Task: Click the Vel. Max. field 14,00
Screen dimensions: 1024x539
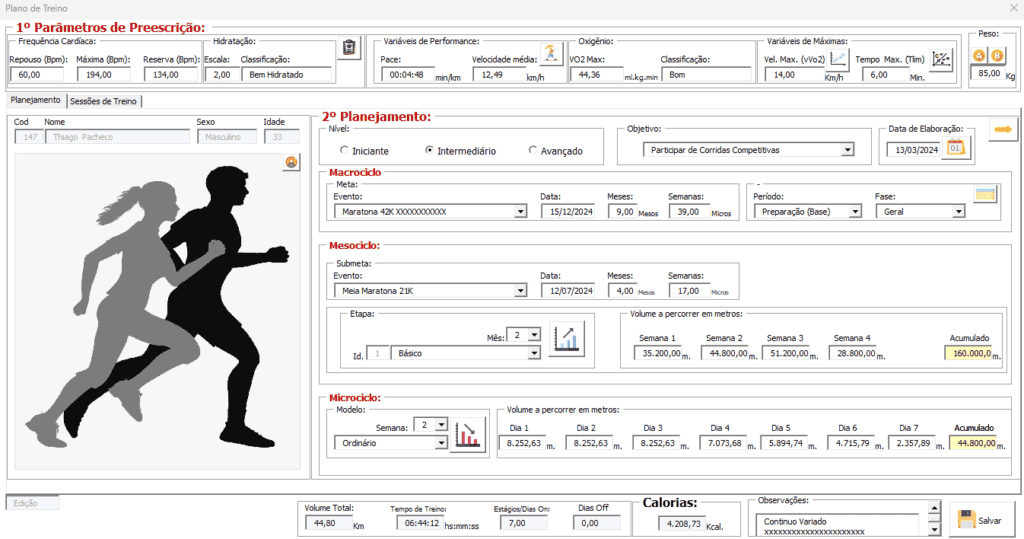Action: point(794,74)
